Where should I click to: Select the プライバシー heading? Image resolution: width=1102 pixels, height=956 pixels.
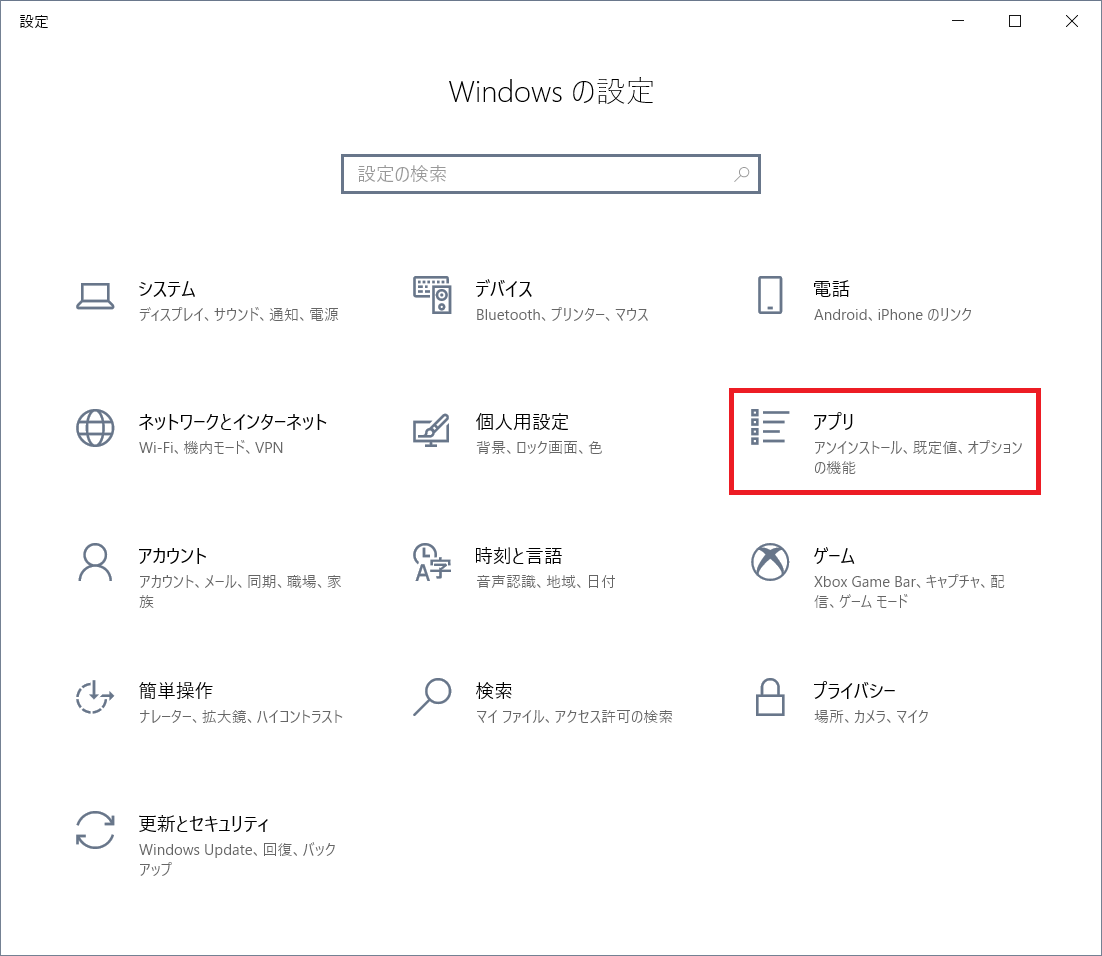click(855, 691)
